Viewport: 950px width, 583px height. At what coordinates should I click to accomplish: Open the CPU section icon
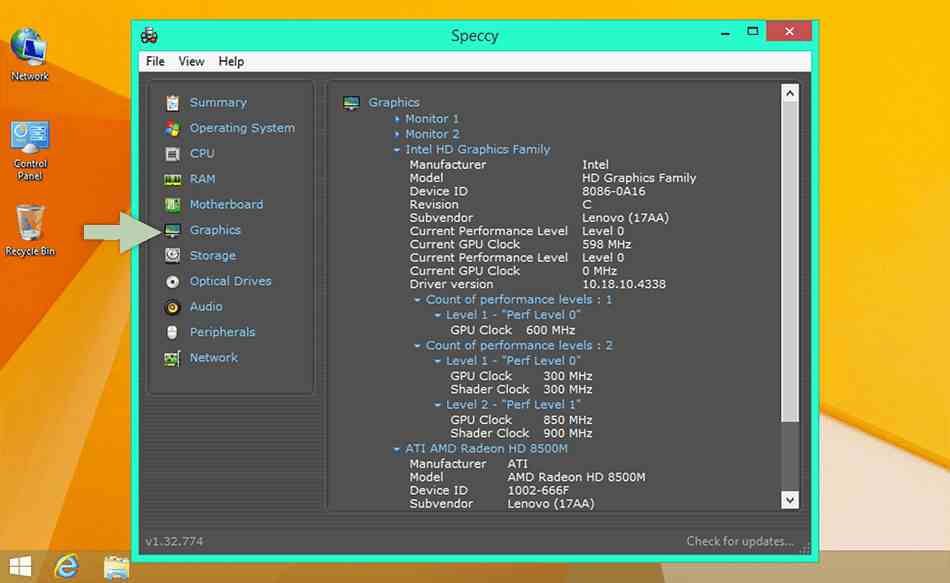click(x=172, y=154)
